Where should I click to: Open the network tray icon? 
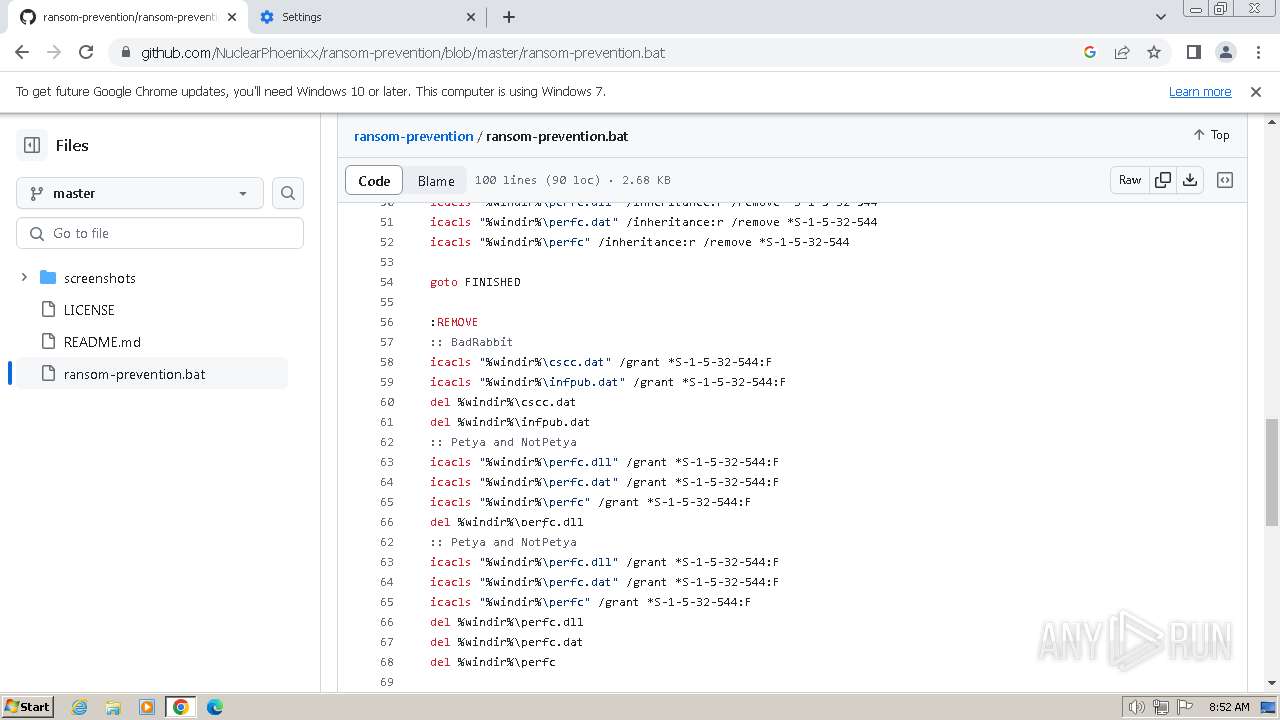1161,707
